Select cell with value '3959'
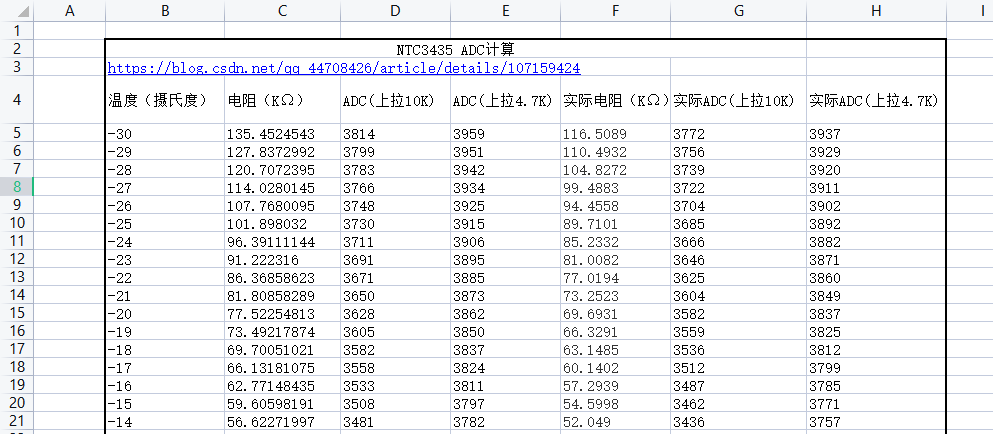The image size is (993, 434). [x=505, y=134]
